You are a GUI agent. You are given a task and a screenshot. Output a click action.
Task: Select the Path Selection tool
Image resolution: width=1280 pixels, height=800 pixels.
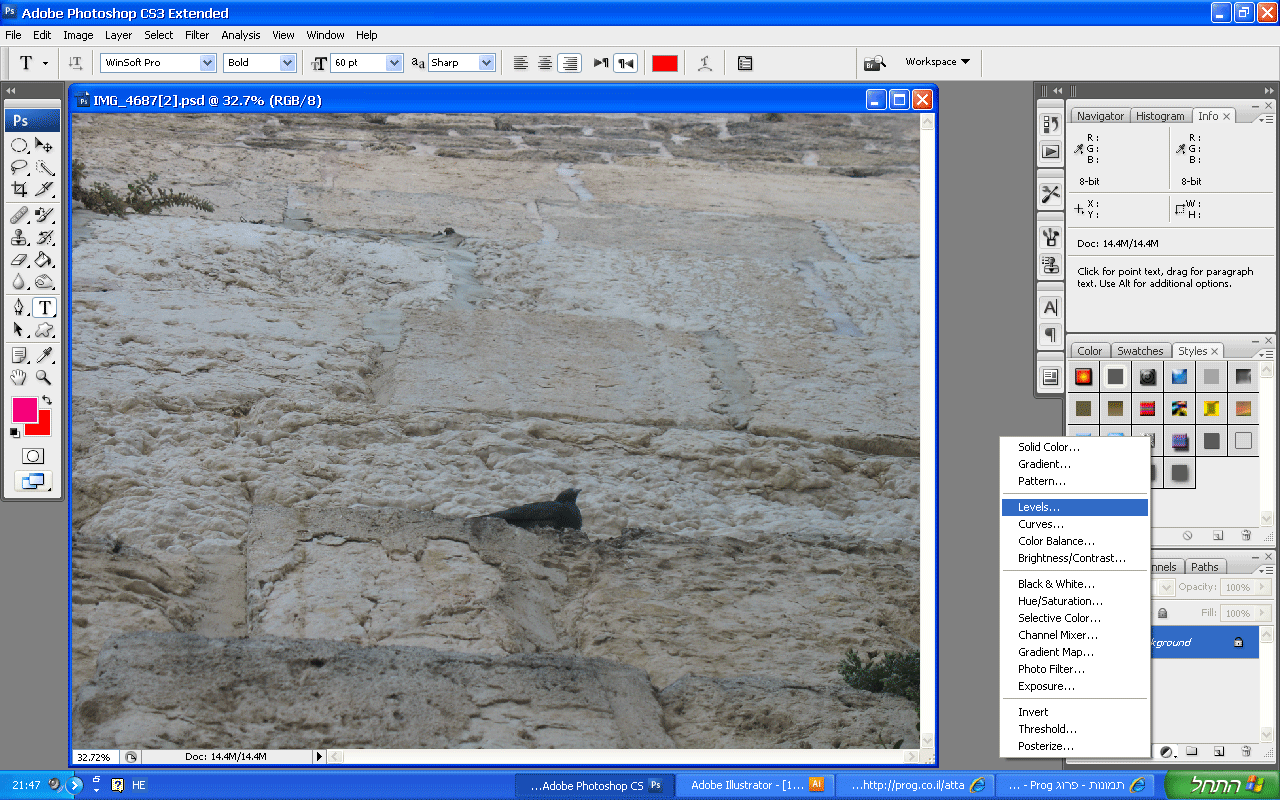coord(19,330)
